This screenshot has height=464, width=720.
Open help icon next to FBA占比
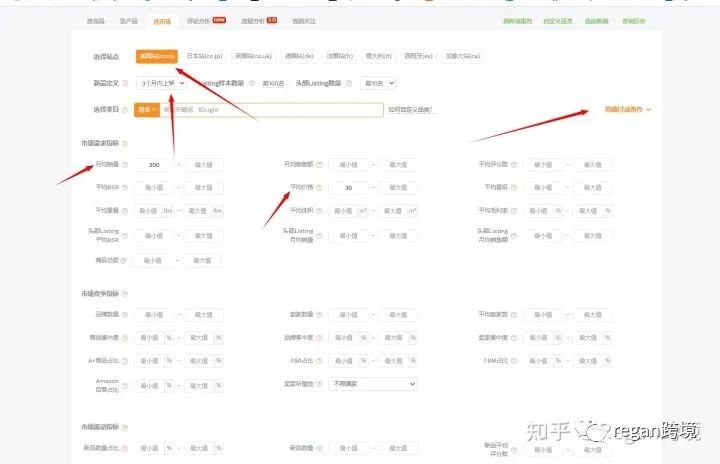[320, 361]
